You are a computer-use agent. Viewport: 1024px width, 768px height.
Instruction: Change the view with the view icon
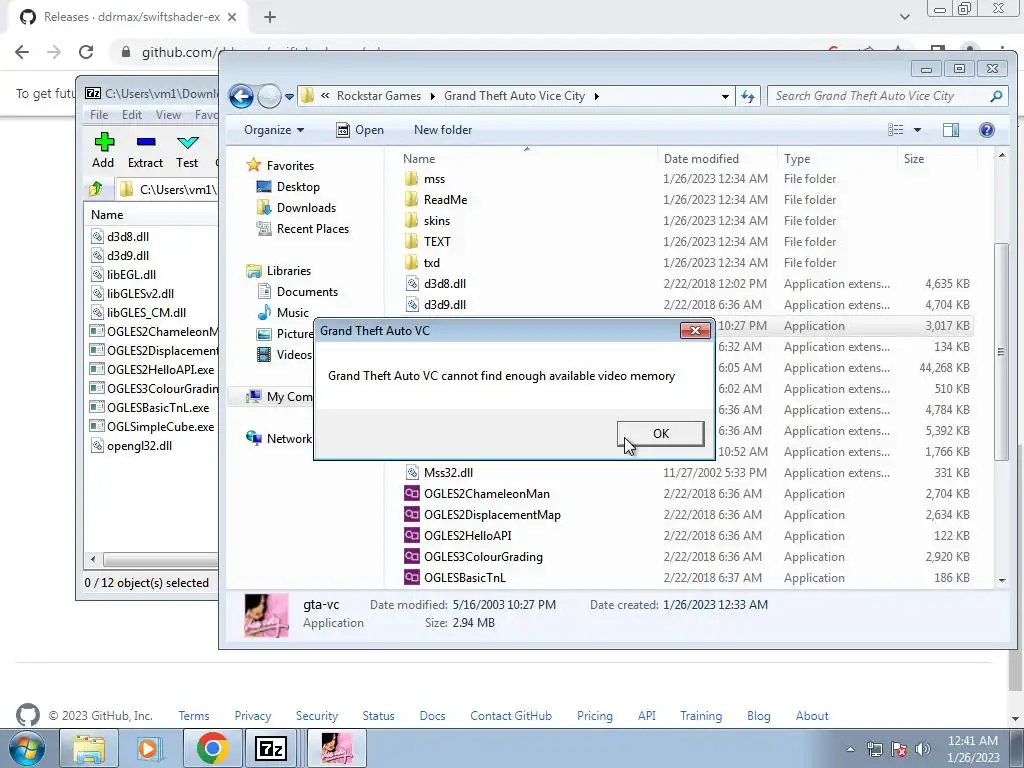(x=896, y=130)
